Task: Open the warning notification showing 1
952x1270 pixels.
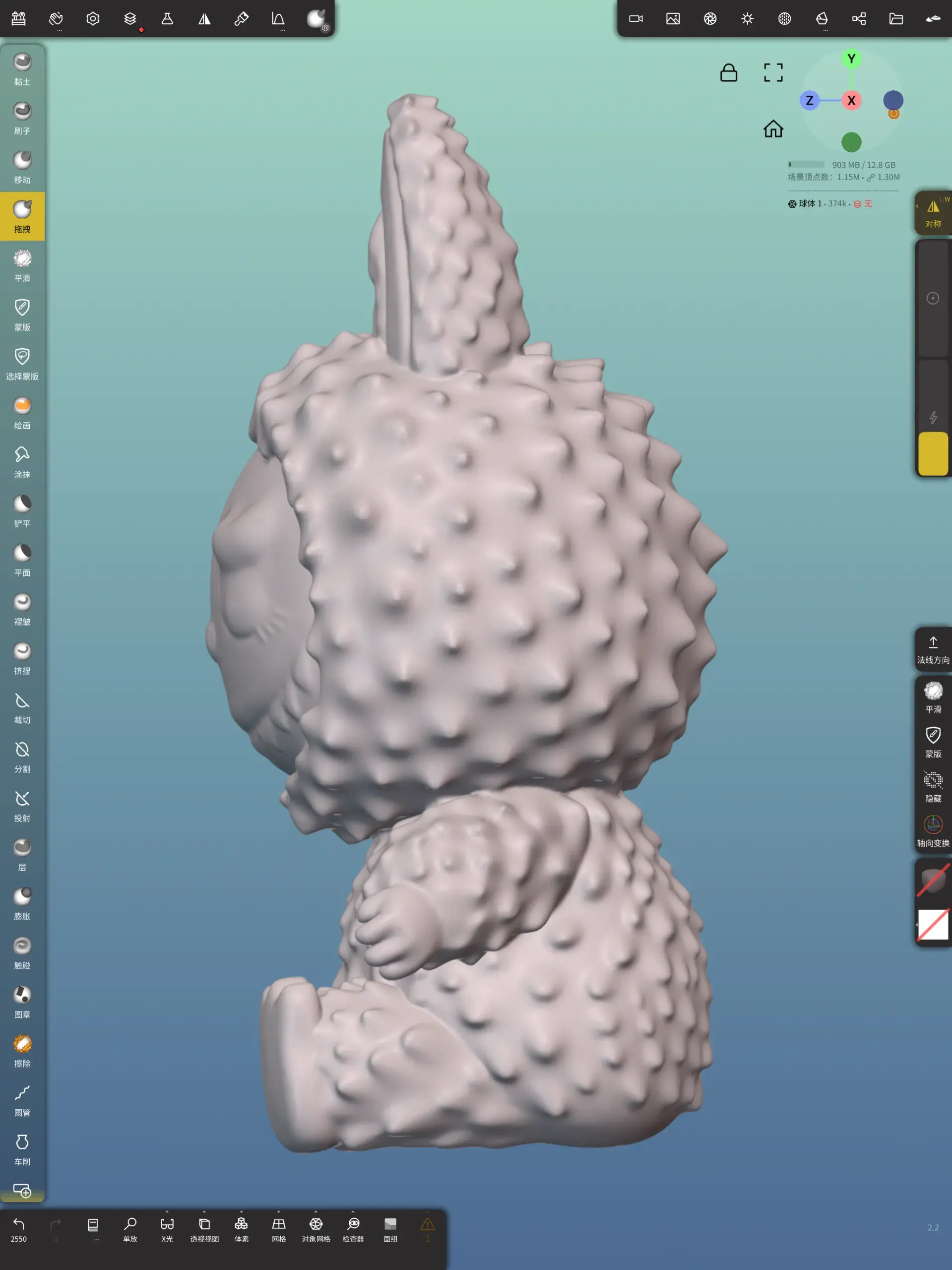Action: 427,1223
